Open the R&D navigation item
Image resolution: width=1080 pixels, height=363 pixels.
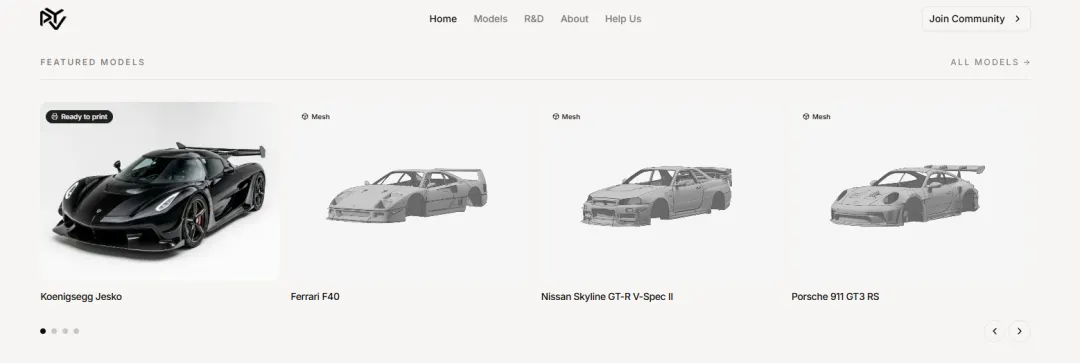point(534,19)
